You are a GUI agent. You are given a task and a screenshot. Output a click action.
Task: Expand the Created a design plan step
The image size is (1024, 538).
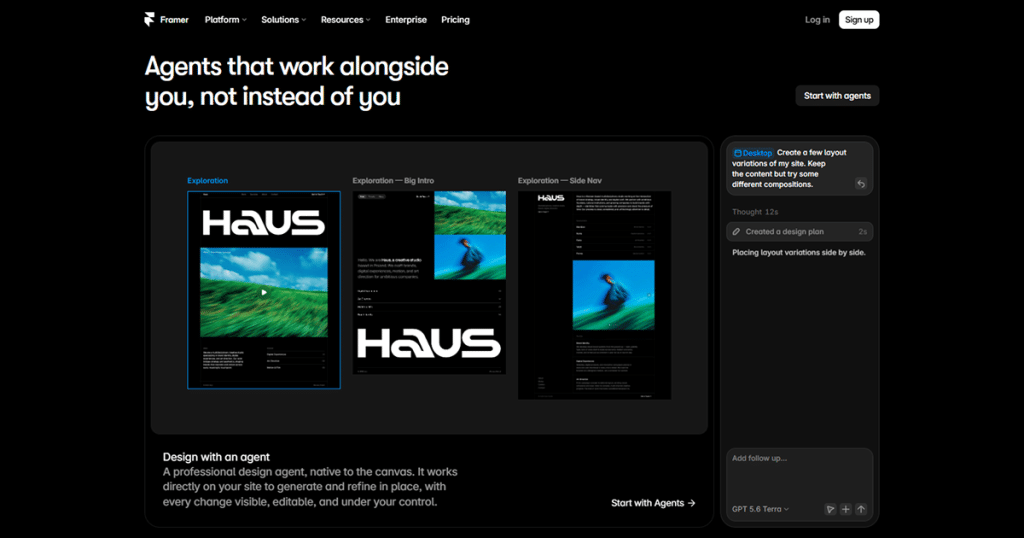799,232
